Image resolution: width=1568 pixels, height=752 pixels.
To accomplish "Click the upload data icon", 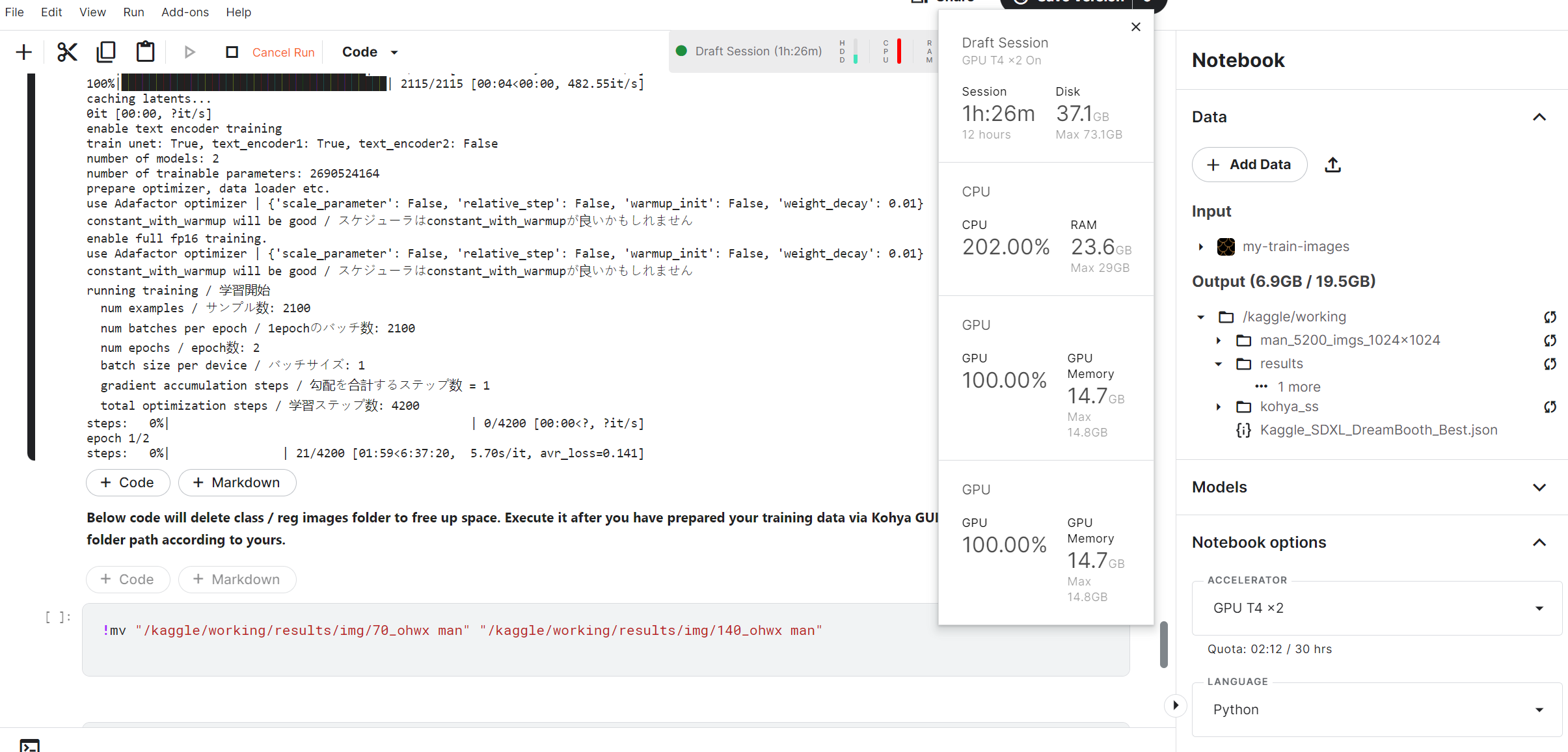I will (x=1332, y=165).
